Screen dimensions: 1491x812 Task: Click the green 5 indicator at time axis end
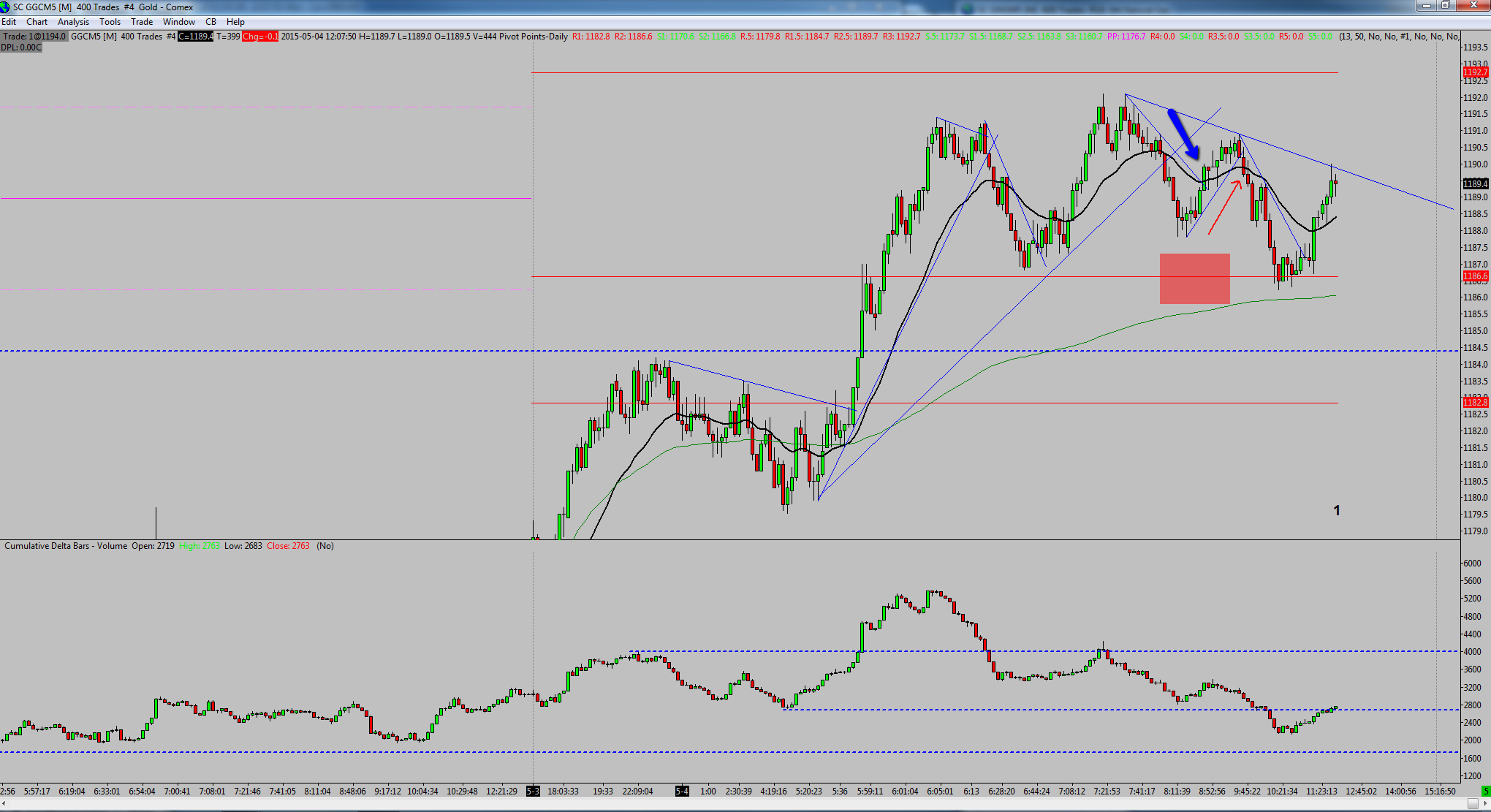[x=1486, y=791]
